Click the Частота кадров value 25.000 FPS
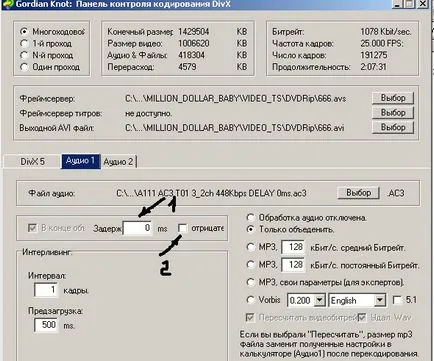The height and width of the screenshot is (361, 434). [382, 43]
